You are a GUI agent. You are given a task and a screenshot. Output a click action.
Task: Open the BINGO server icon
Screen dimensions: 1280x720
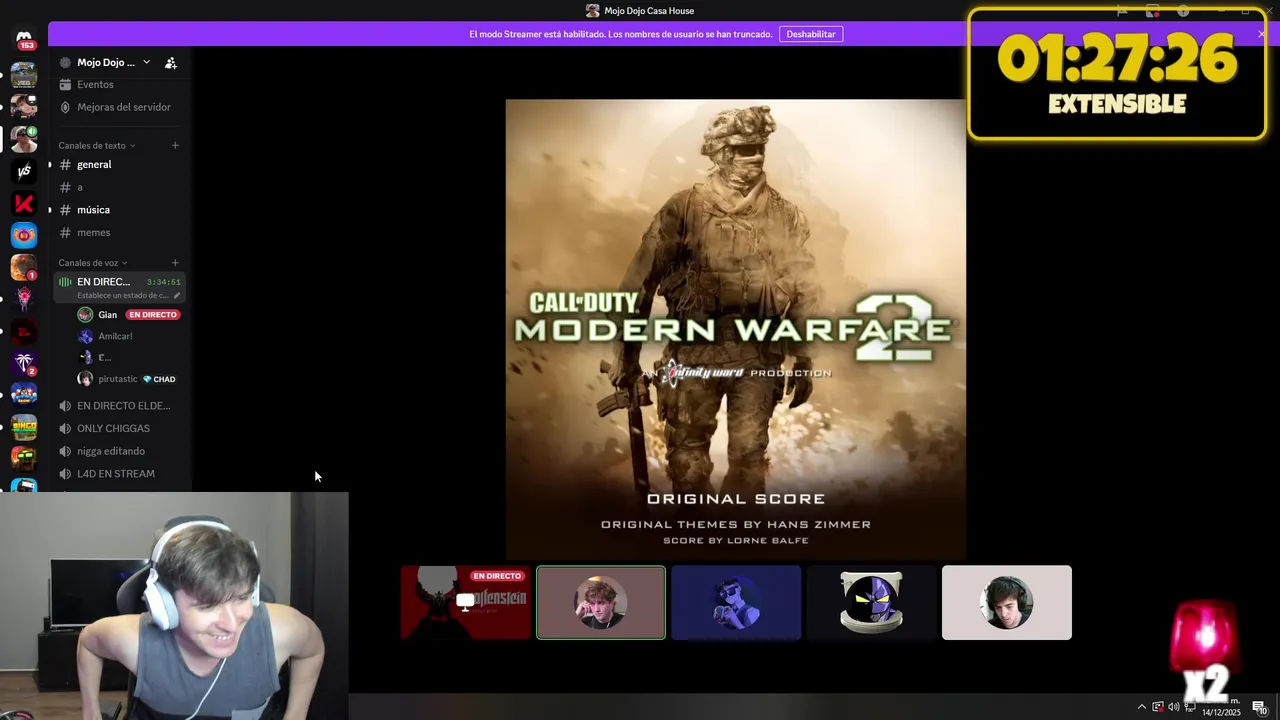coord(24,427)
